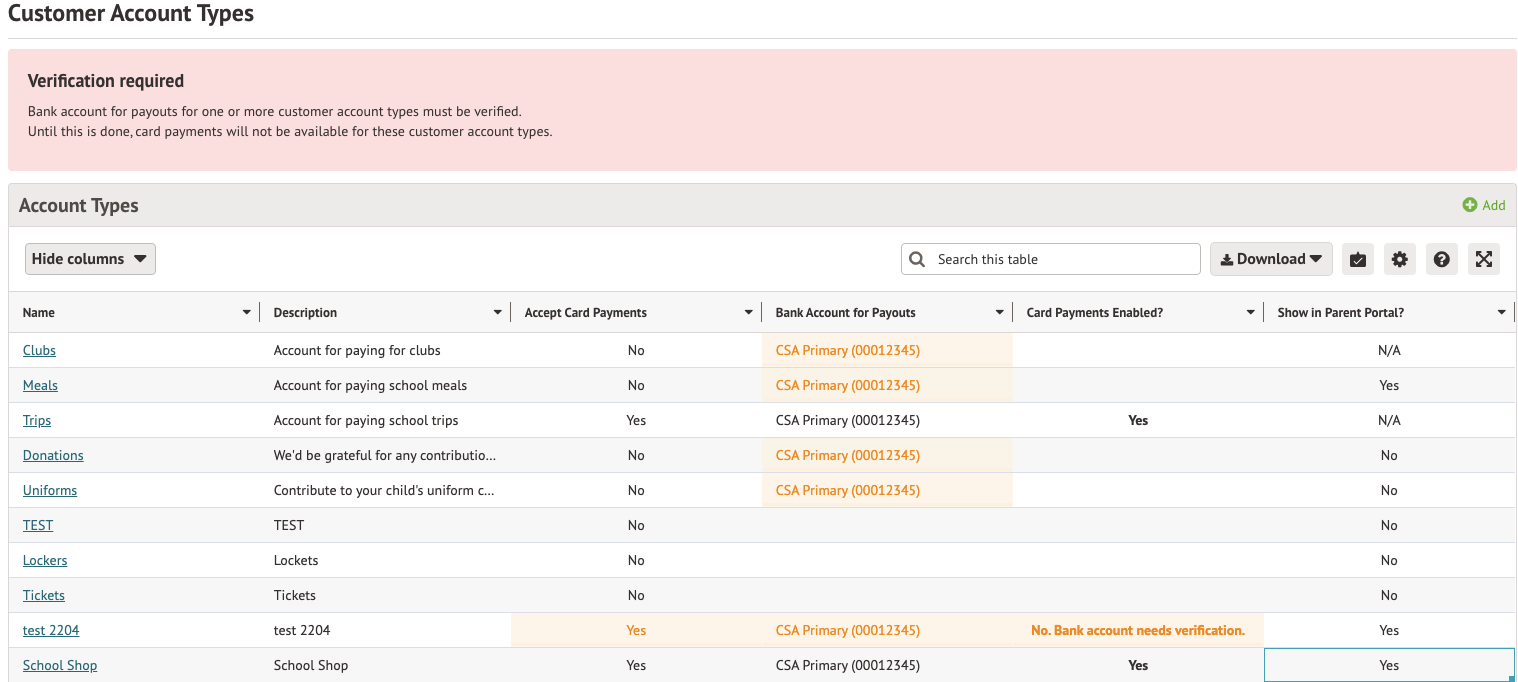Image resolution: width=1518 pixels, height=682 pixels.
Task: Open the Bank Account for Payouts column arrow
Action: click(999, 313)
